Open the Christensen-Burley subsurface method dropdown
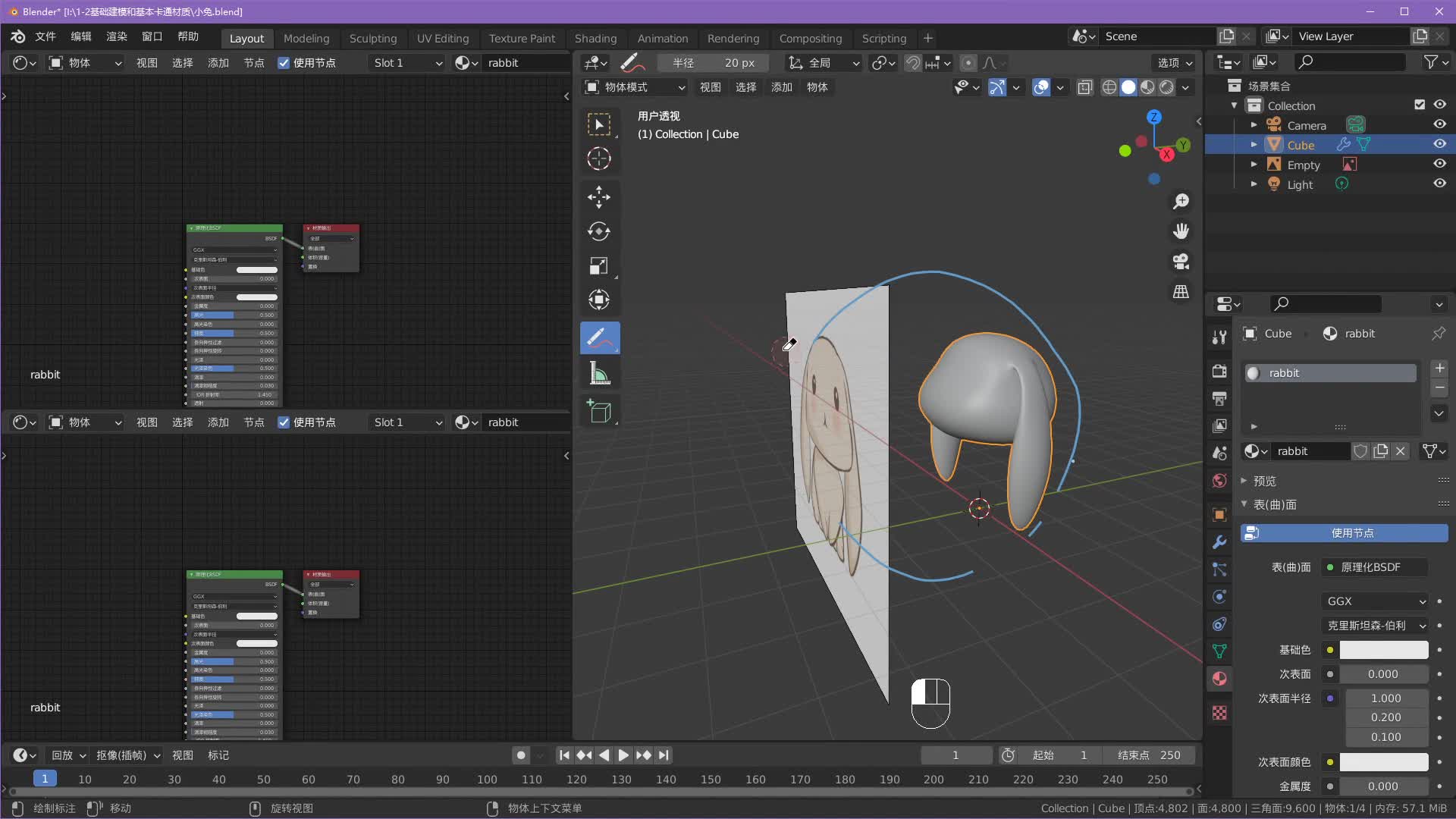Viewport: 1456px width, 819px height. [1375, 626]
